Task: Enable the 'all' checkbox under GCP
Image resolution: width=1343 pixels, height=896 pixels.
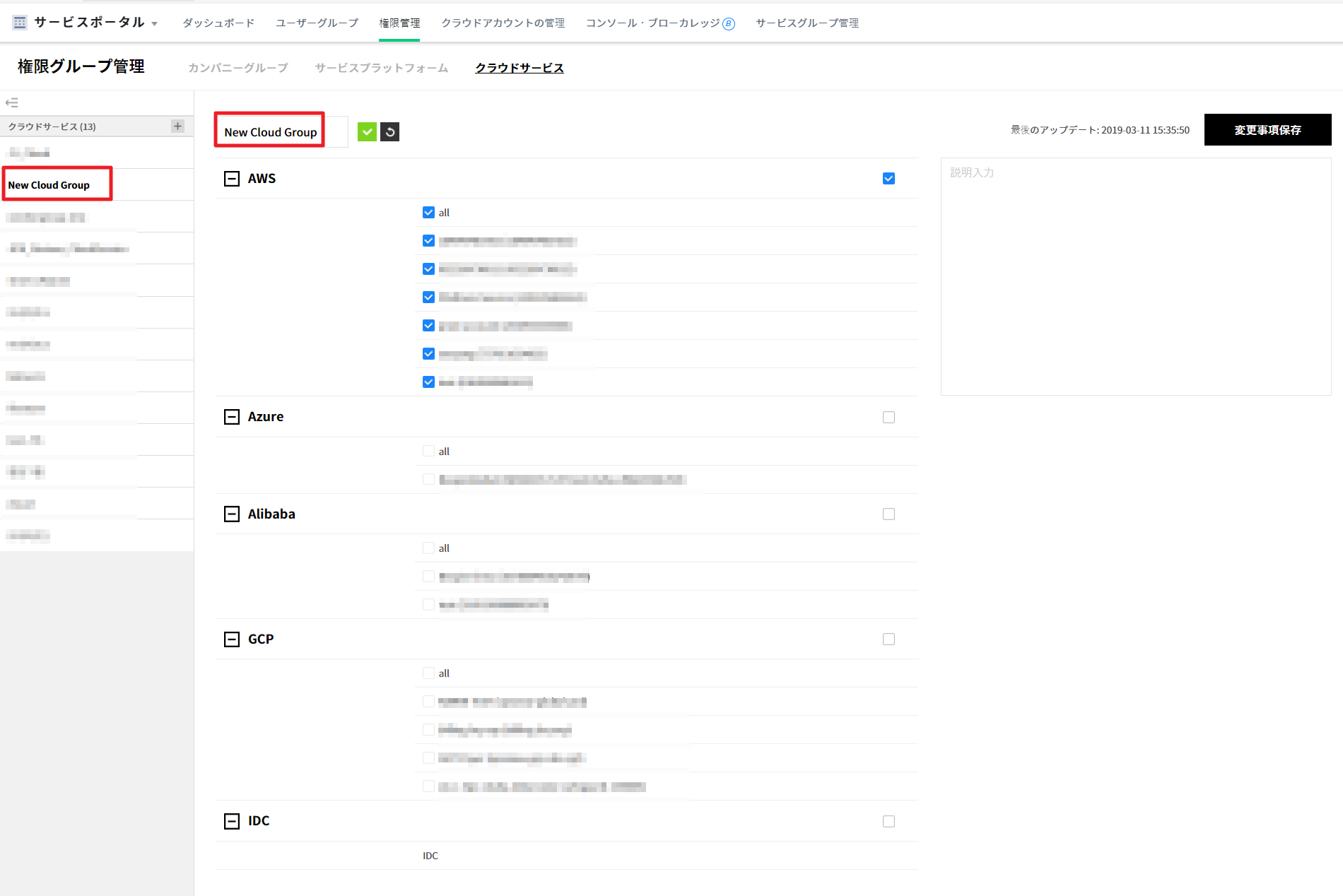Action: tap(428, 673)
